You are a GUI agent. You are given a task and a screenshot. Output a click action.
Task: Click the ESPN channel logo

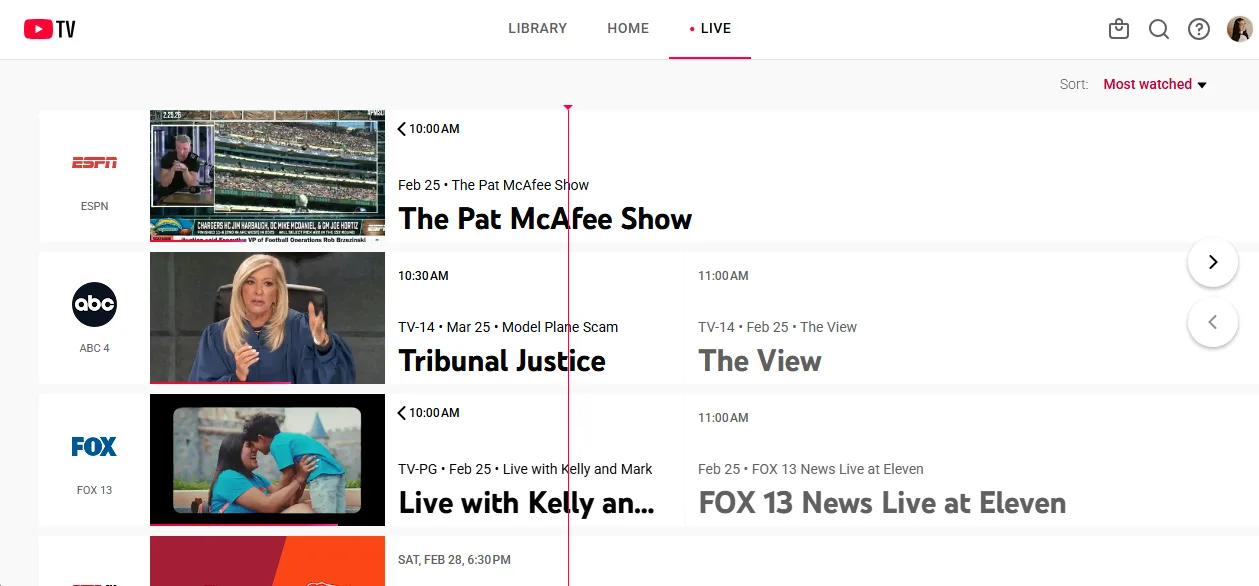coord(94,163)
